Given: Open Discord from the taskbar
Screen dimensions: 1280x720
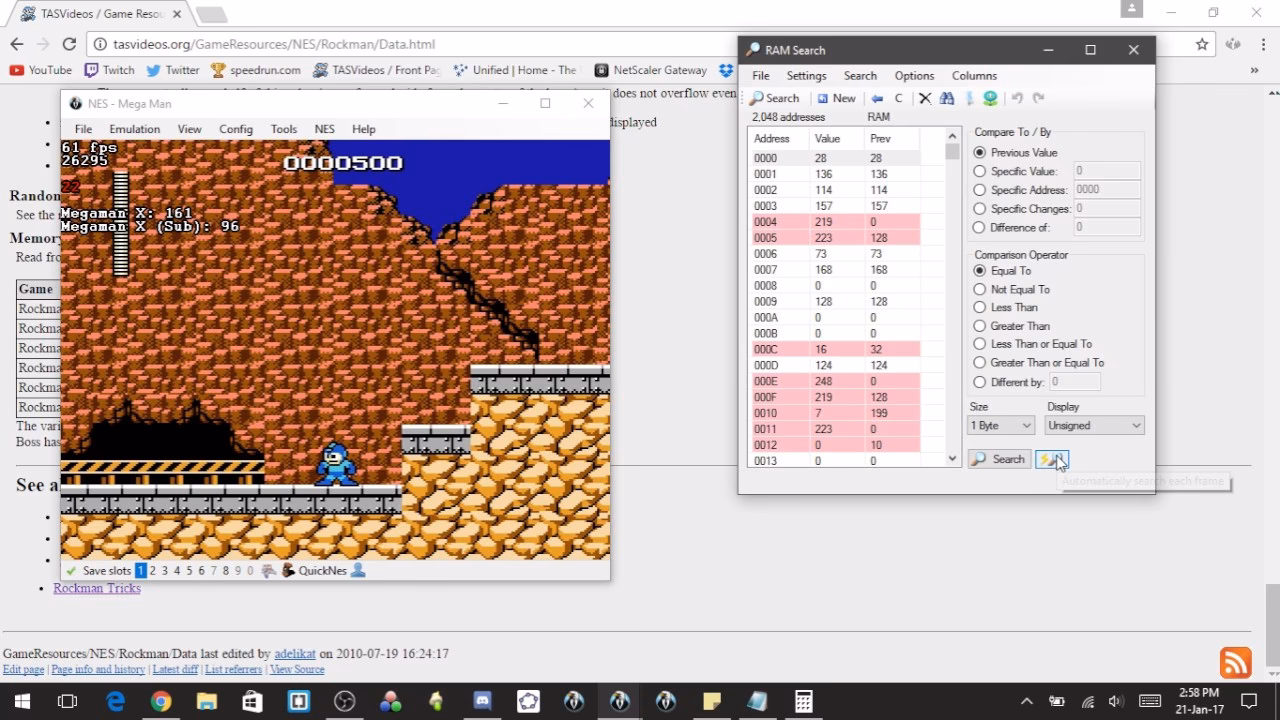Looking at the screenshot, I should (x=483, y=702).
